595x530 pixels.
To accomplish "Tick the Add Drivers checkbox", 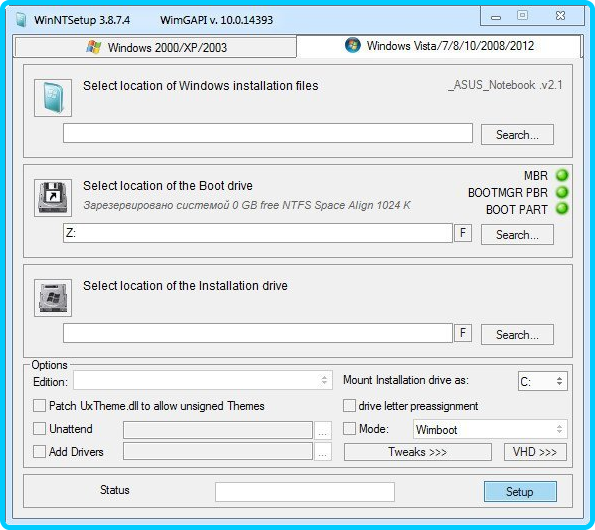I will pyautogui.click(x=39, y=451).
